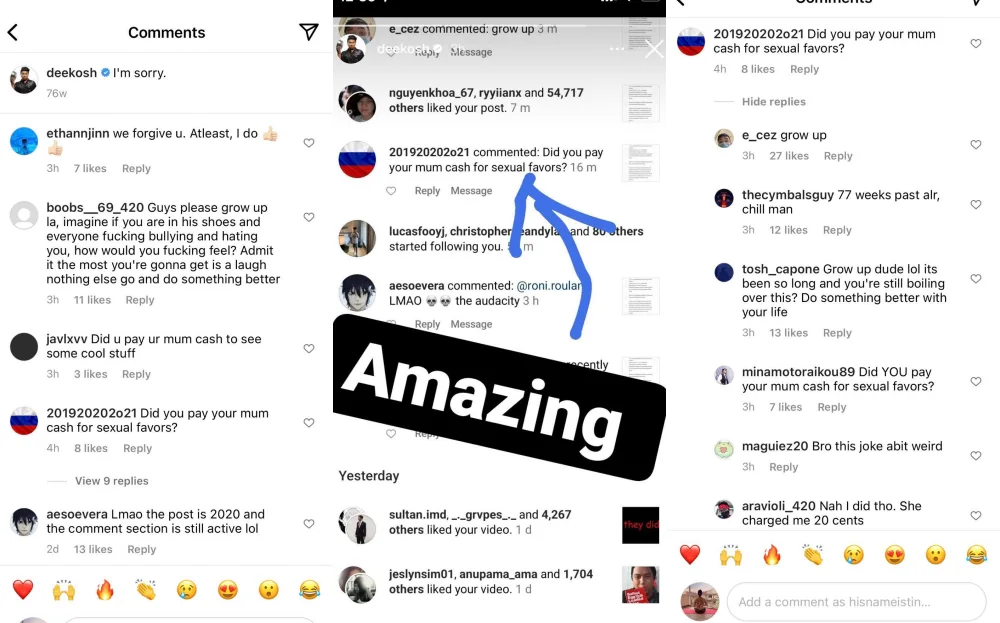Message aesoevera from the notification
This screenshot has height=623, width=1000.
coord(471,324)
